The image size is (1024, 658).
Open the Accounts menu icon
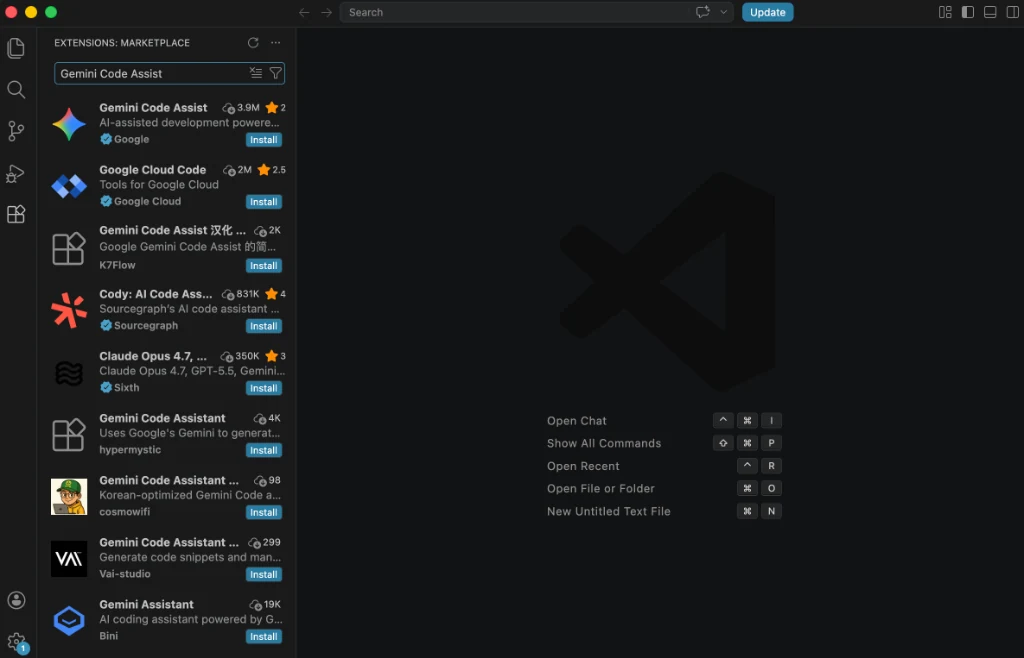pos(16,600)
